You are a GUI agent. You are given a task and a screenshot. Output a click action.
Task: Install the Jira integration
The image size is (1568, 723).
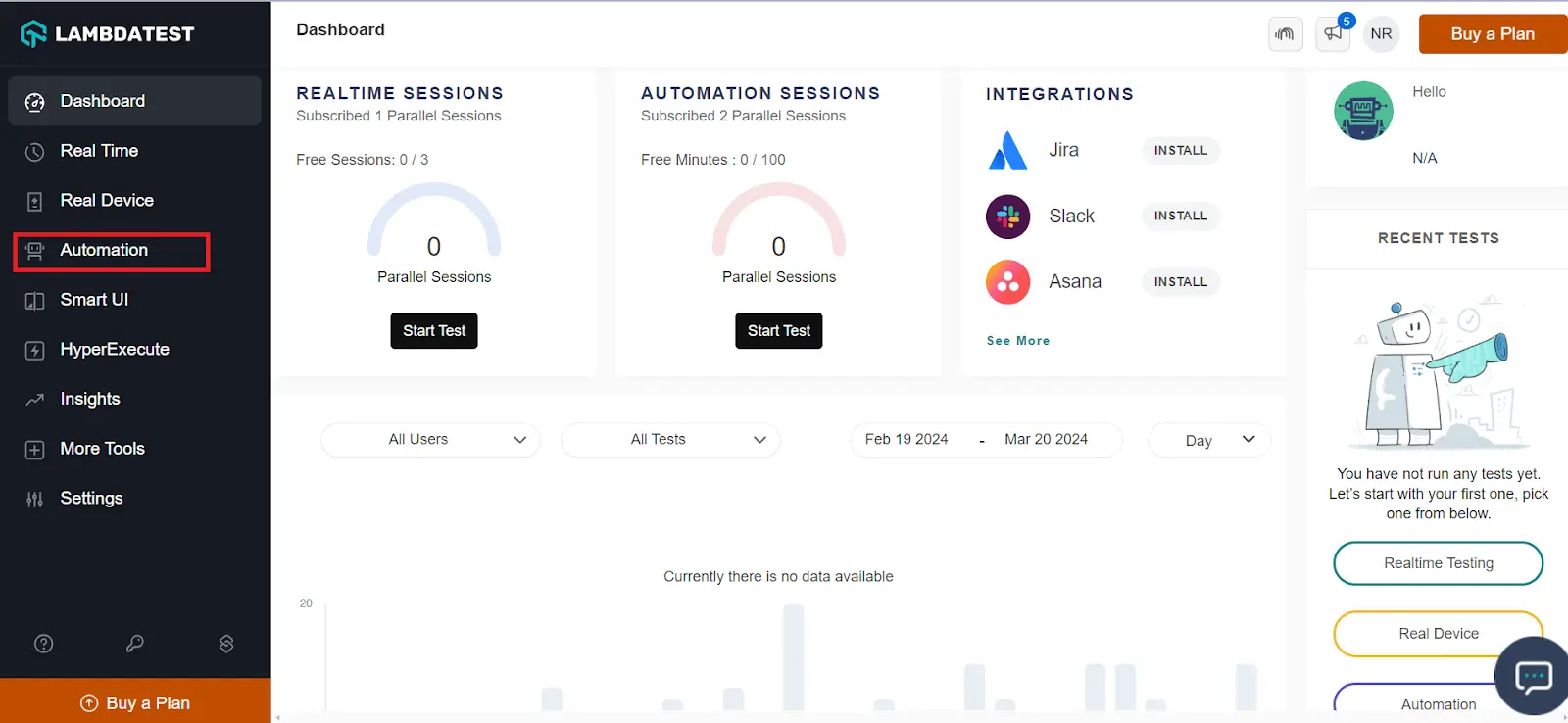pos(1181,150)
